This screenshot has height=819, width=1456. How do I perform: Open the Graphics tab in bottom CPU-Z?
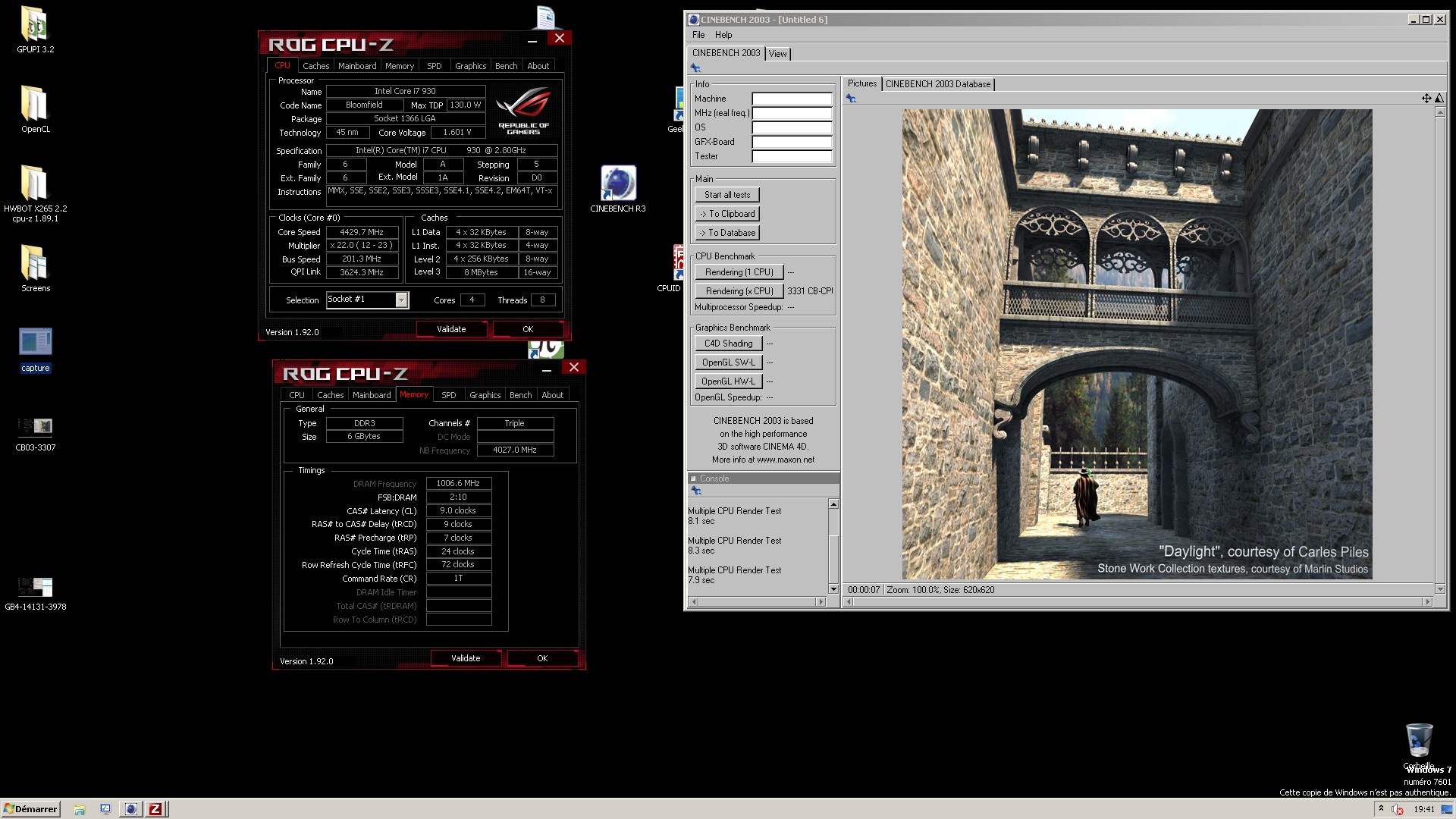click(485, 395)
